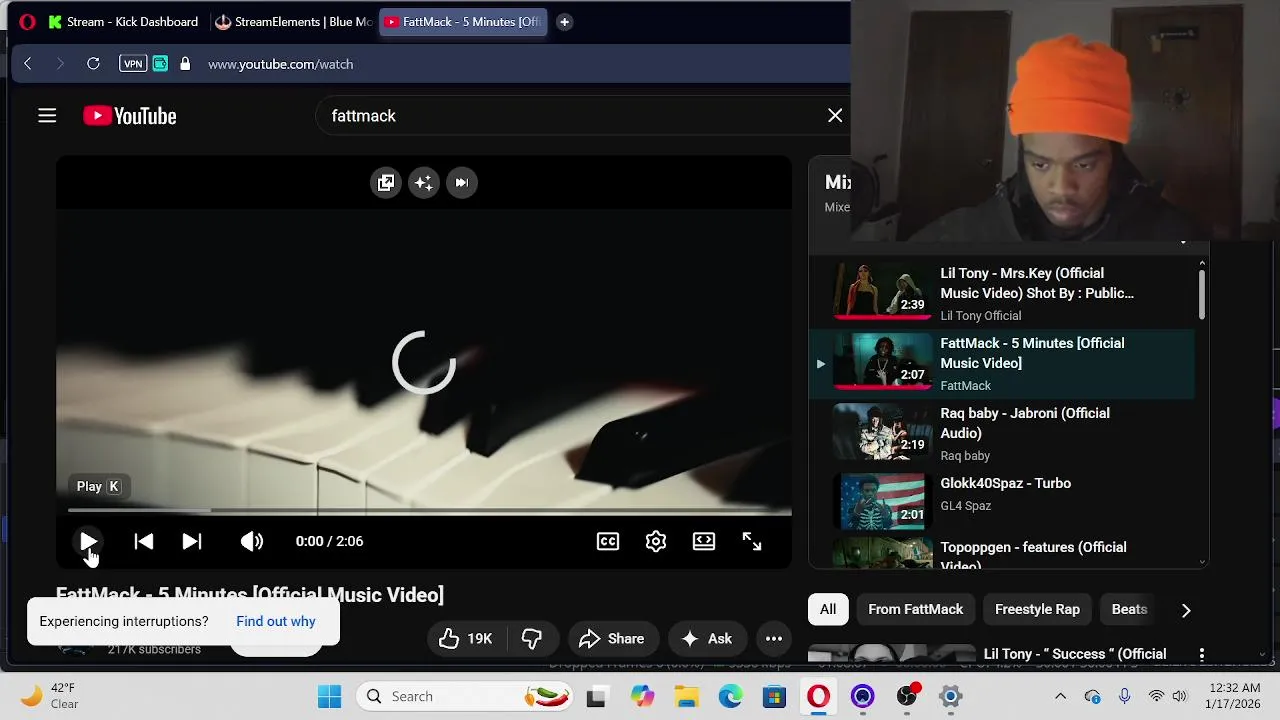Open the Opera menu logo

pyautogui.click(x=27, y=21)
